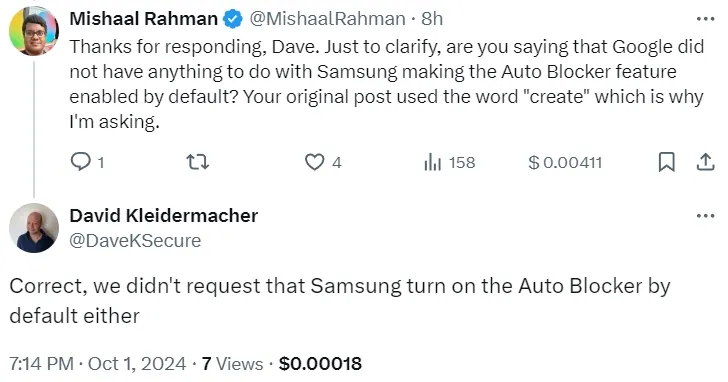
Task: Open the @DaveKSecure handle
Action: (135, 240)
